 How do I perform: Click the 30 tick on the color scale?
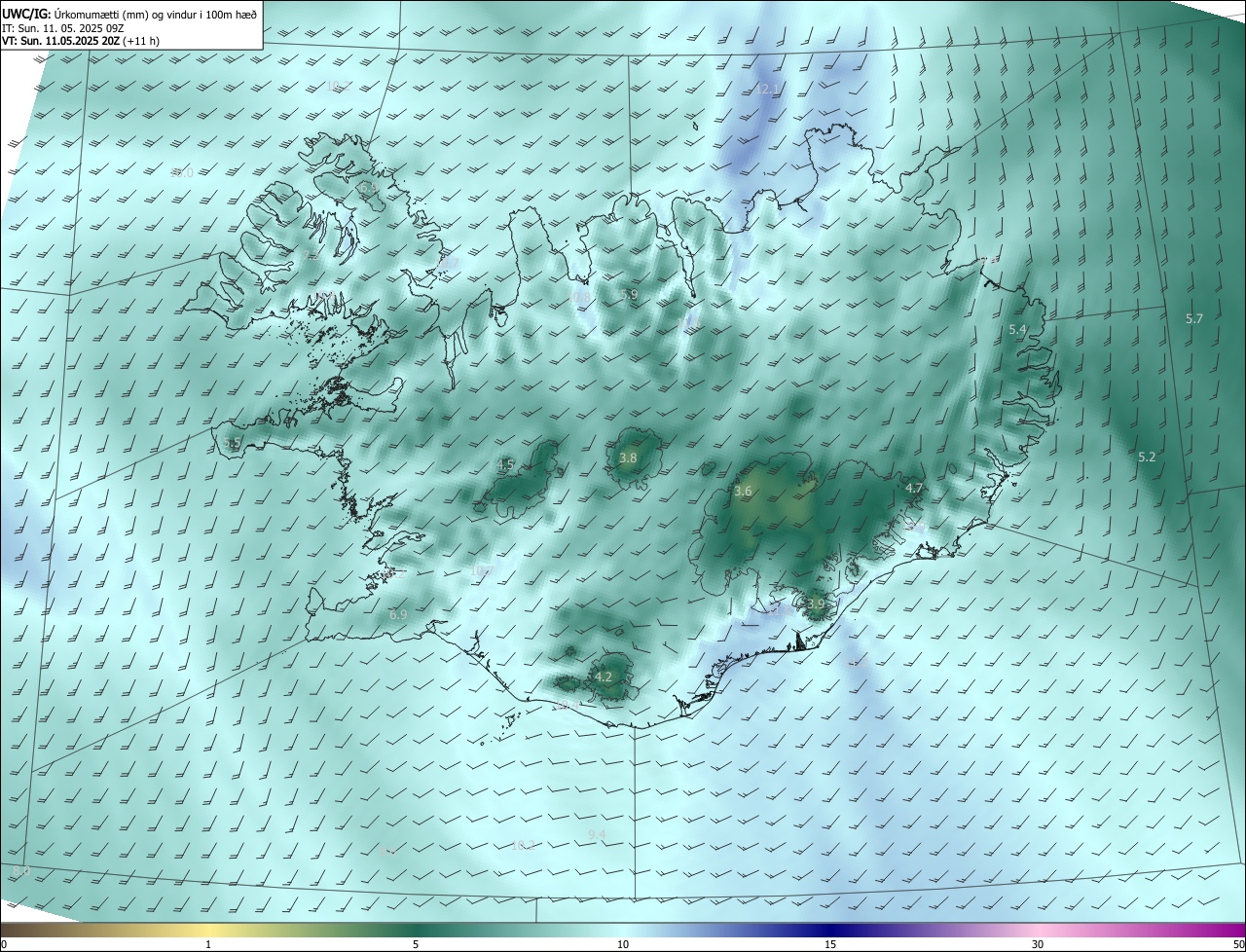[1038, 944]
